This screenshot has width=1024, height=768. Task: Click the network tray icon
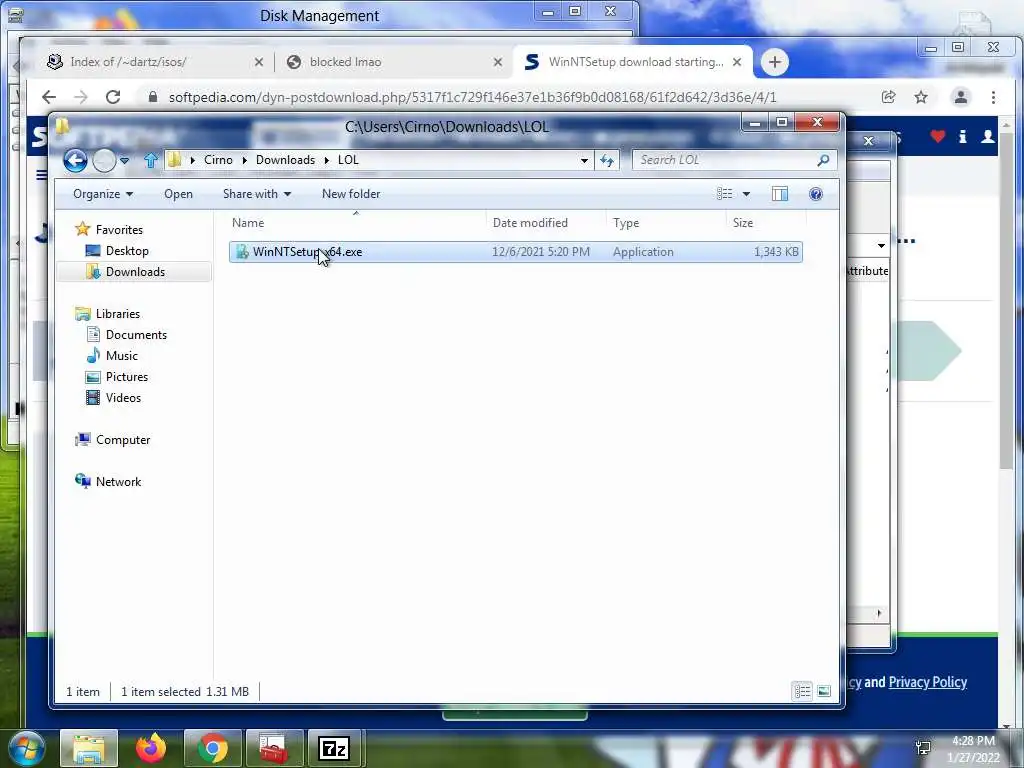923,747
